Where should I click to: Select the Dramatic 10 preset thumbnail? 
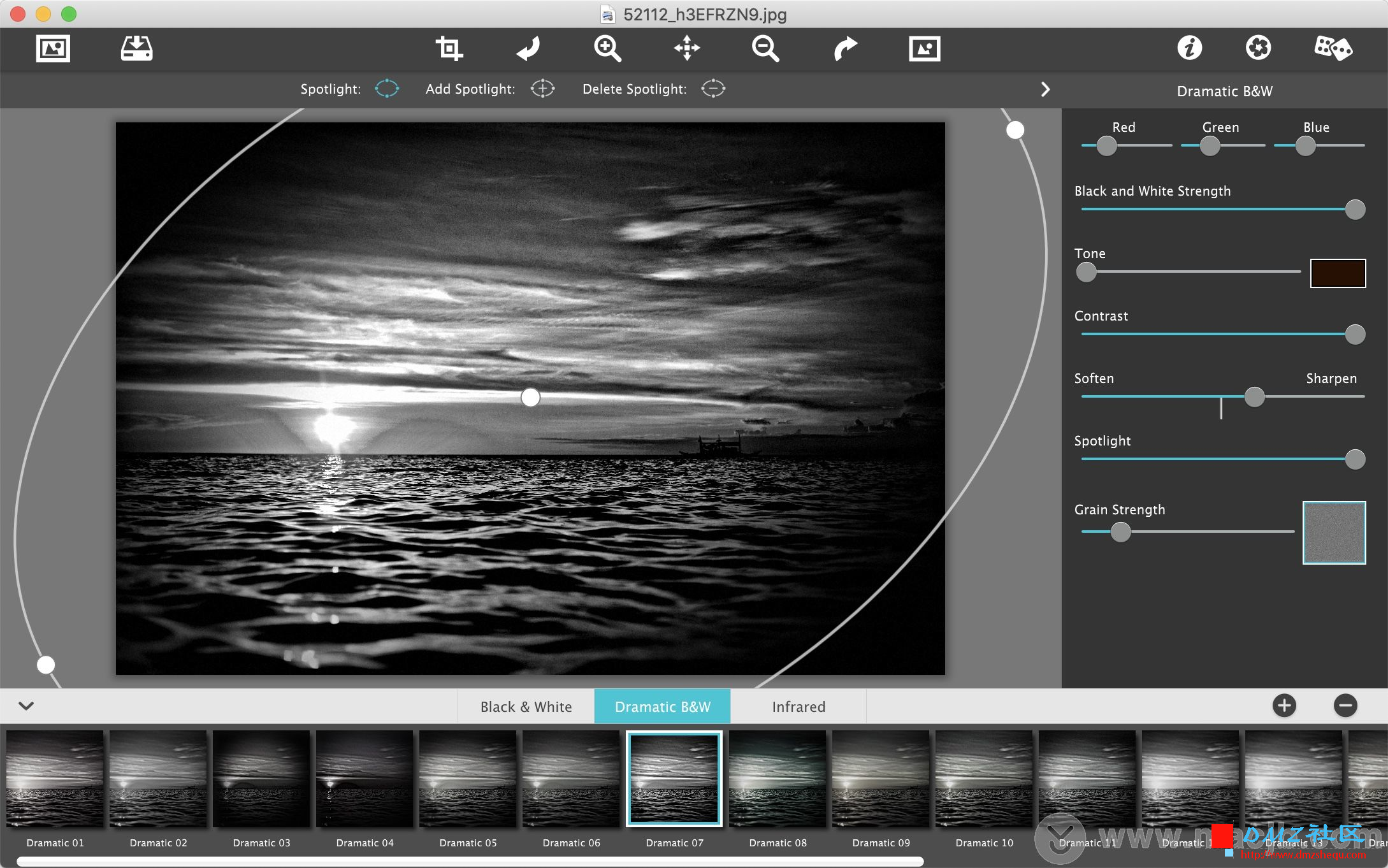tap(984, 779)
